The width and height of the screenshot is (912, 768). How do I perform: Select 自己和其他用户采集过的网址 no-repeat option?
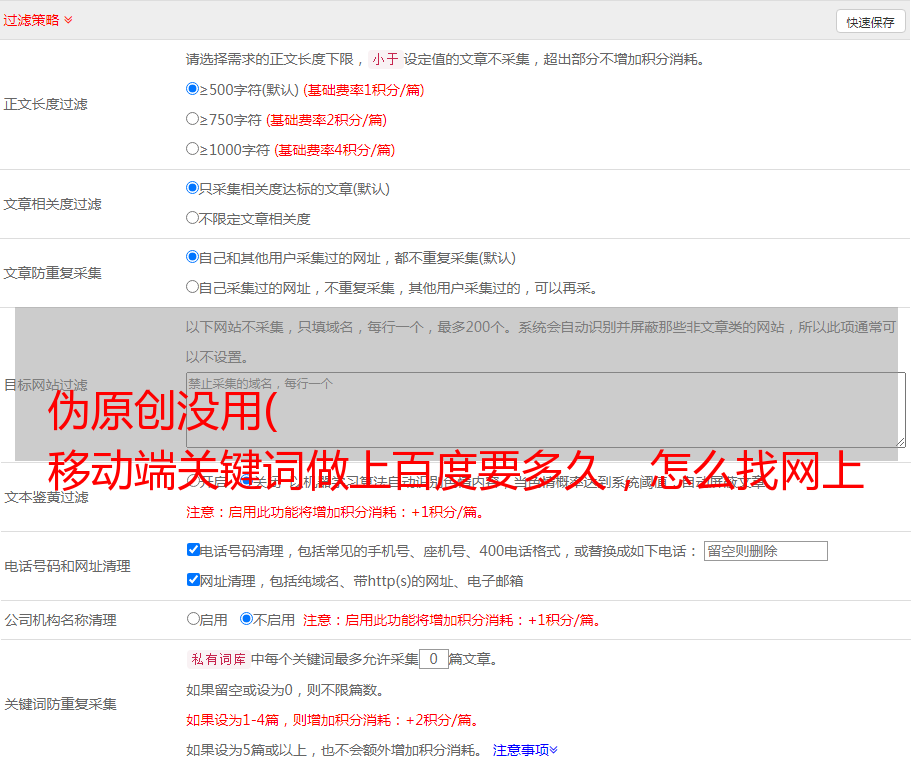tap(193, 257)
